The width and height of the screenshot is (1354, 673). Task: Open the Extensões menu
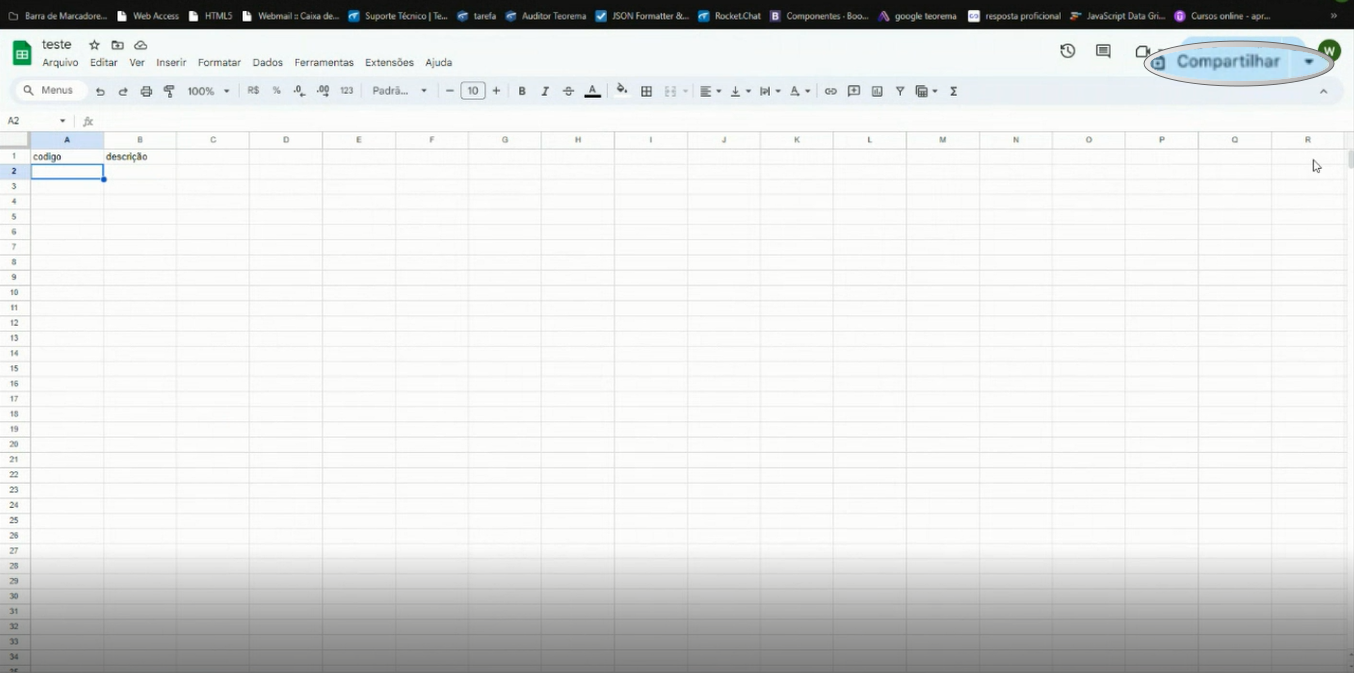tap(389, 62)
